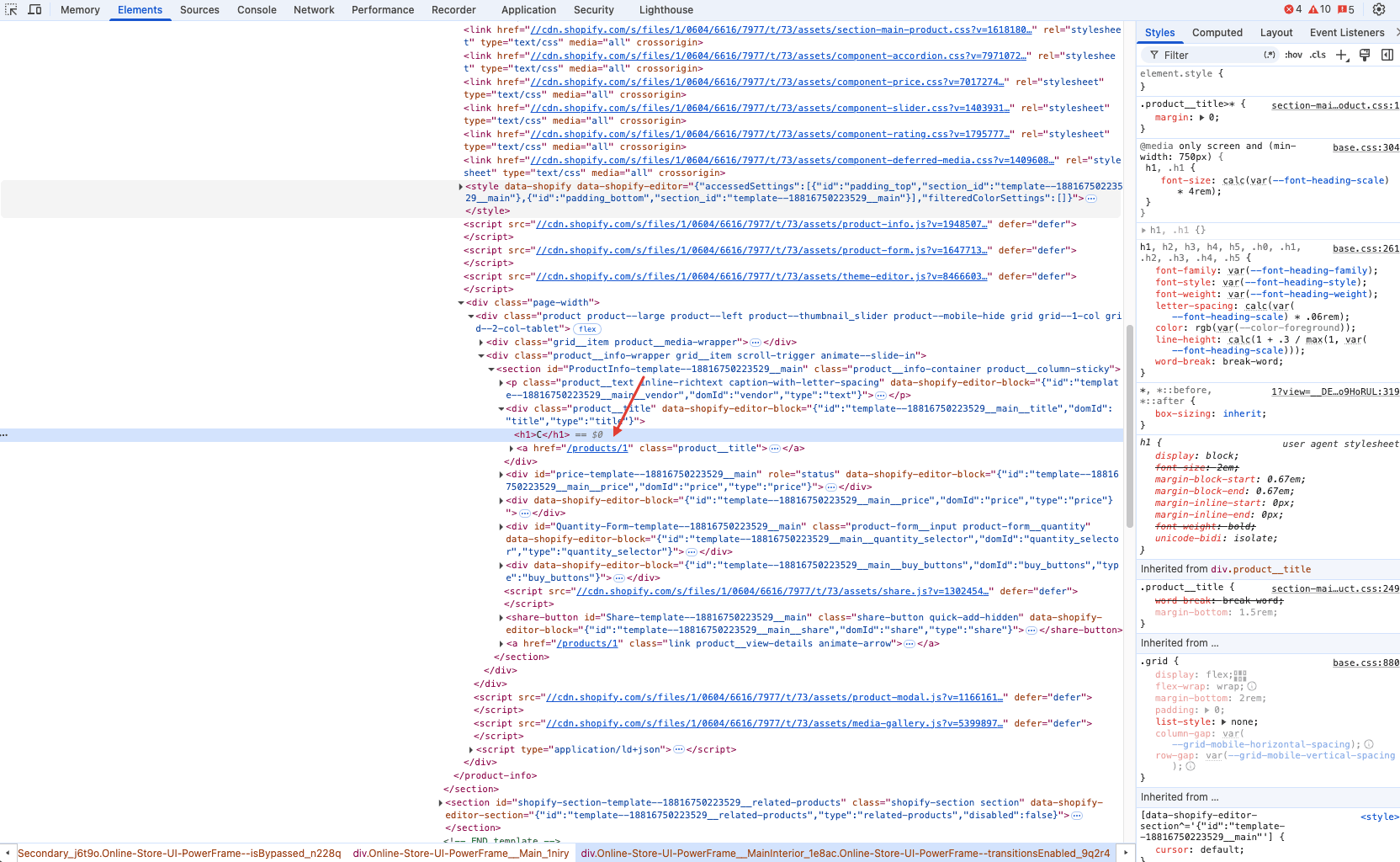The image size is (1400, 862).
Task: Toggle the .cls class editor button
Action: [x=1318, y=55]
